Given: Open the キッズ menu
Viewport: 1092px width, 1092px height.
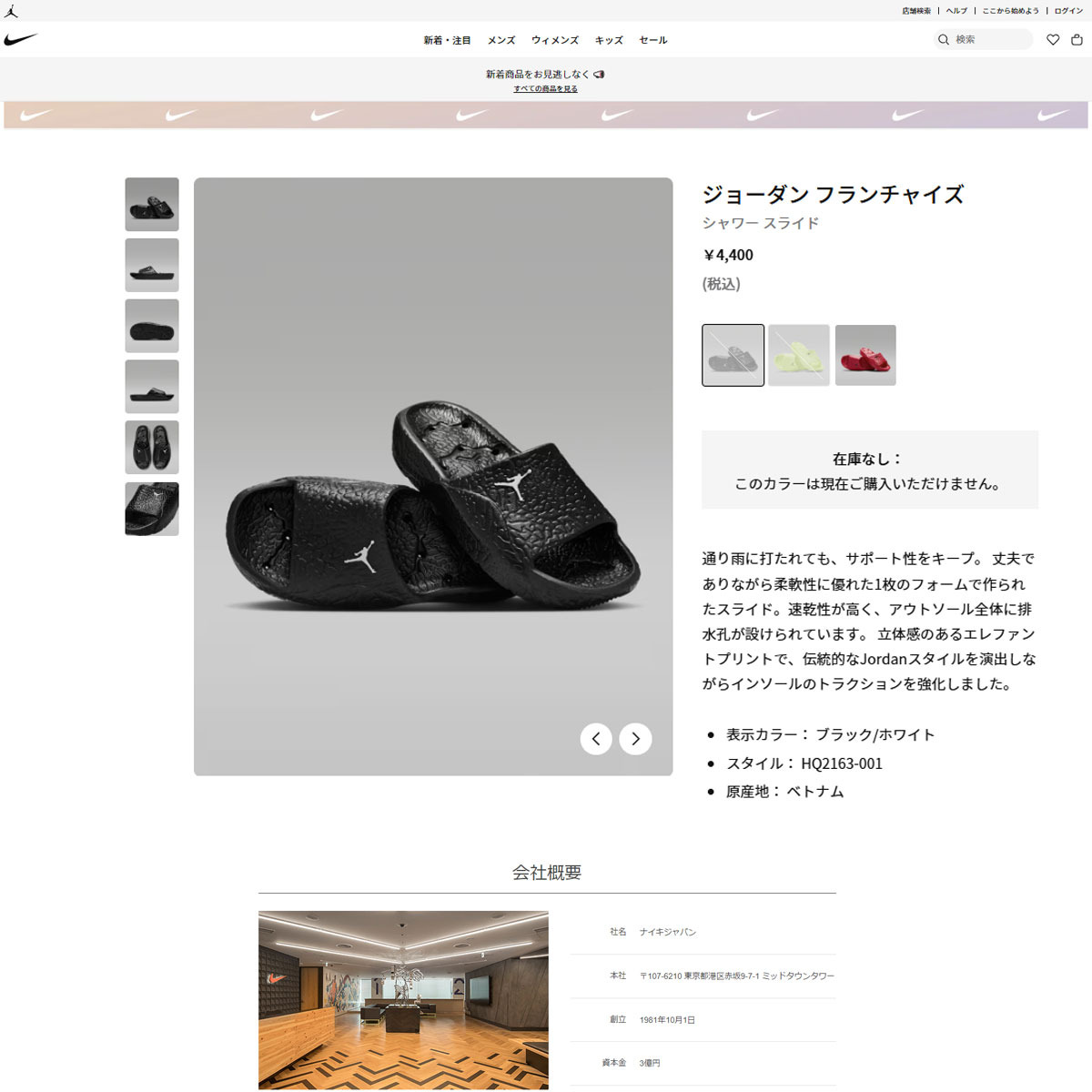Looking at the screenshot, I should click(609, 40).
